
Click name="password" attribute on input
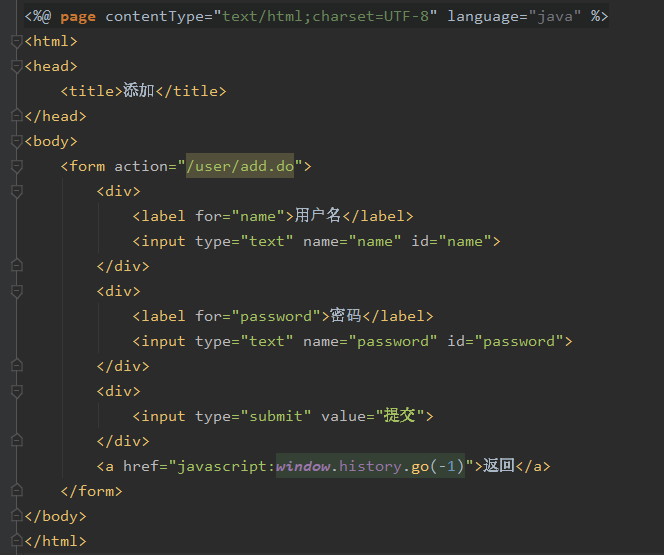370,341
